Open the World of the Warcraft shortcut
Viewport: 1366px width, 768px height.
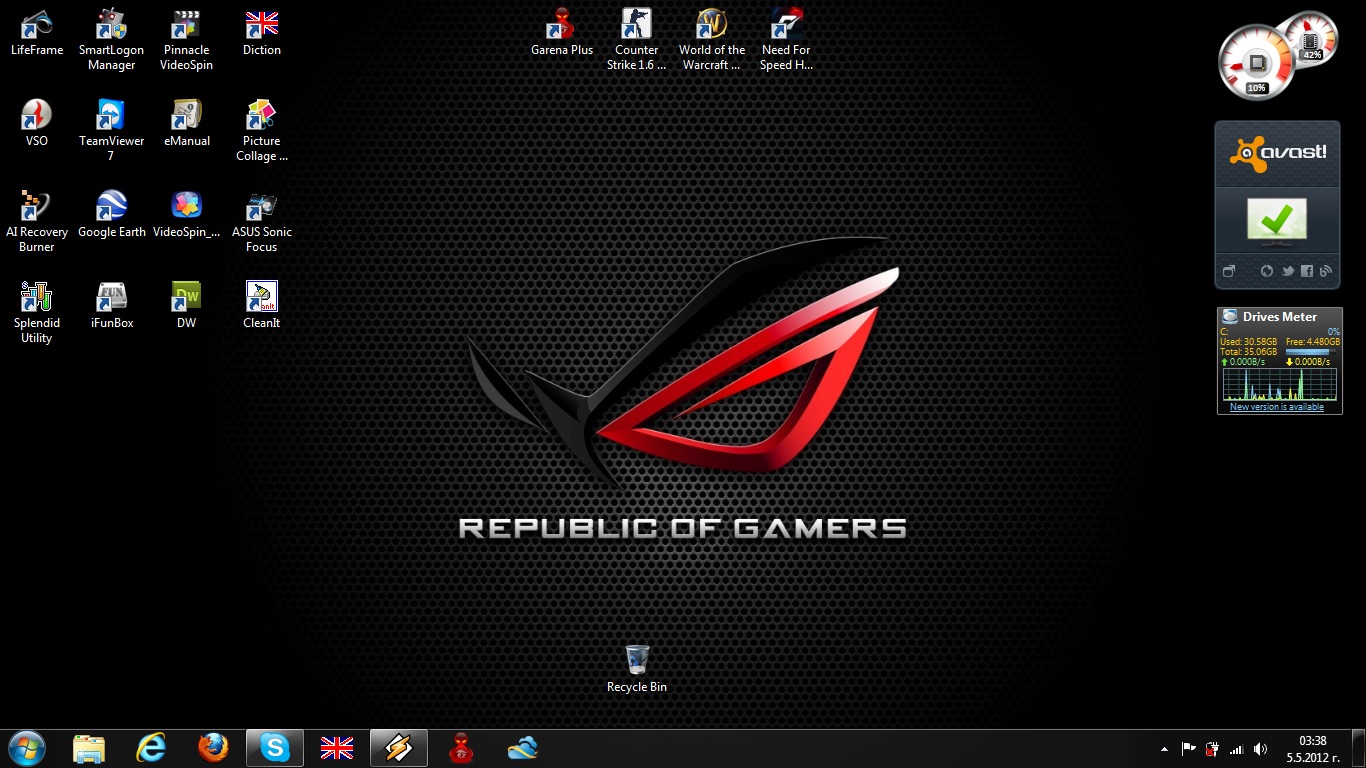click(x=712, y=39)
